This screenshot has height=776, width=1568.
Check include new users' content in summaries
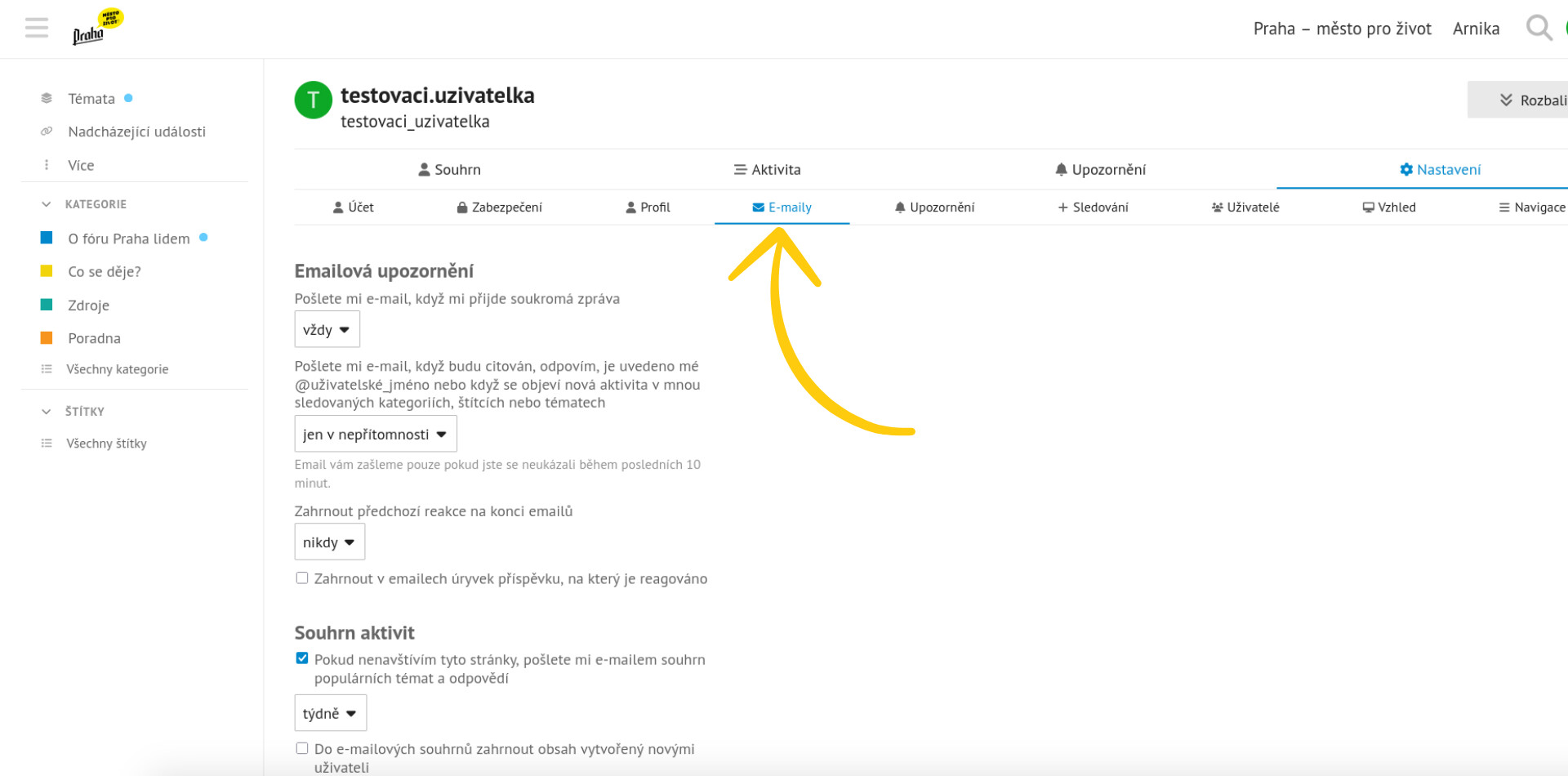pos(302,748)
